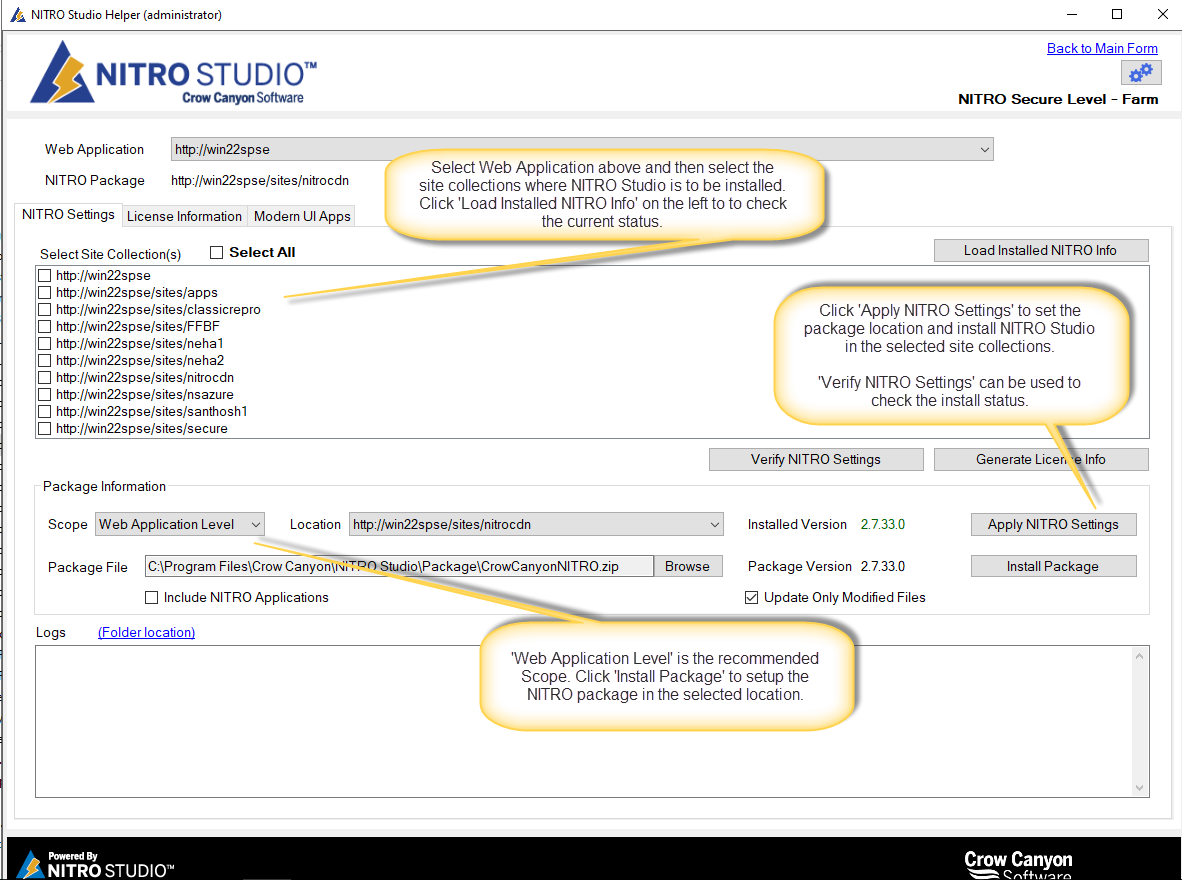Open the settings gears icon button
Viewport: 1182px width, 880px height.
pyautogui.click(x=1141, y=73)
